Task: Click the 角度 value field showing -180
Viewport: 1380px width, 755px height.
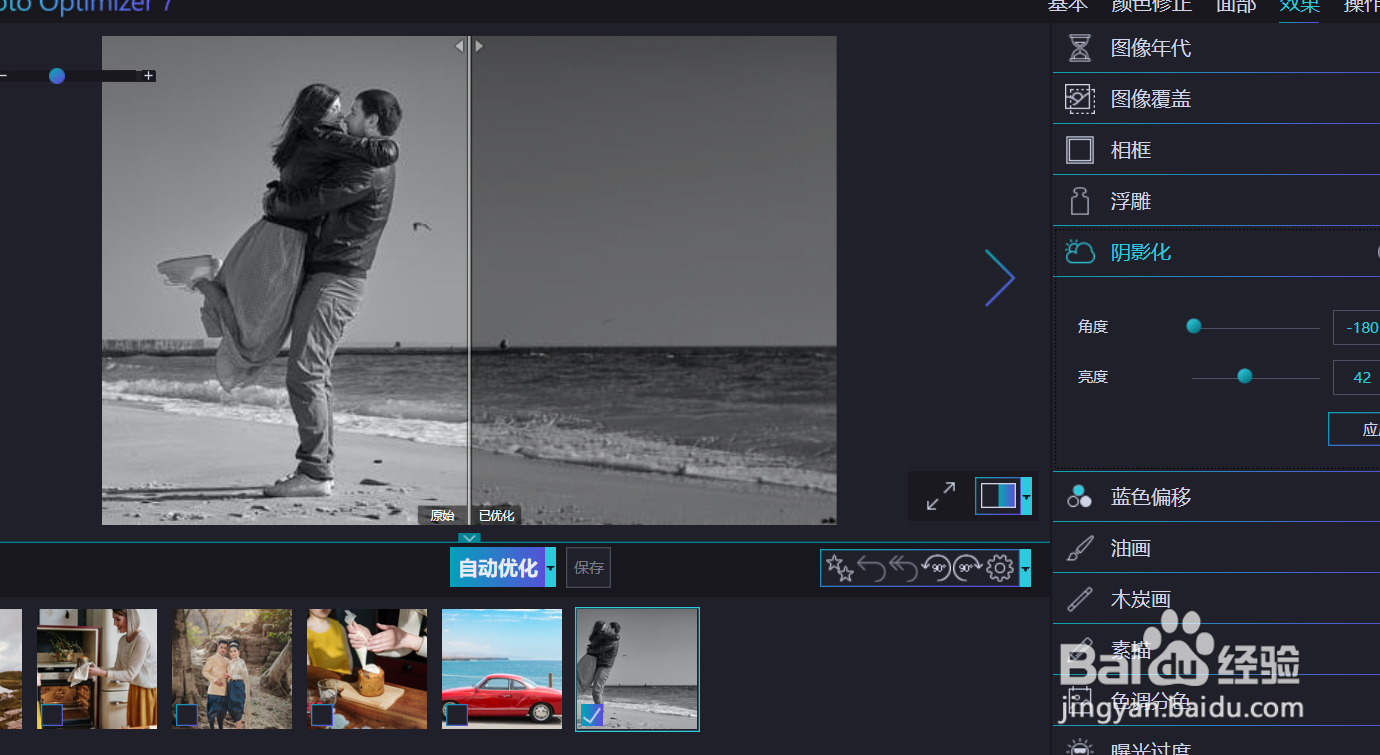Action: point(1357,327)
